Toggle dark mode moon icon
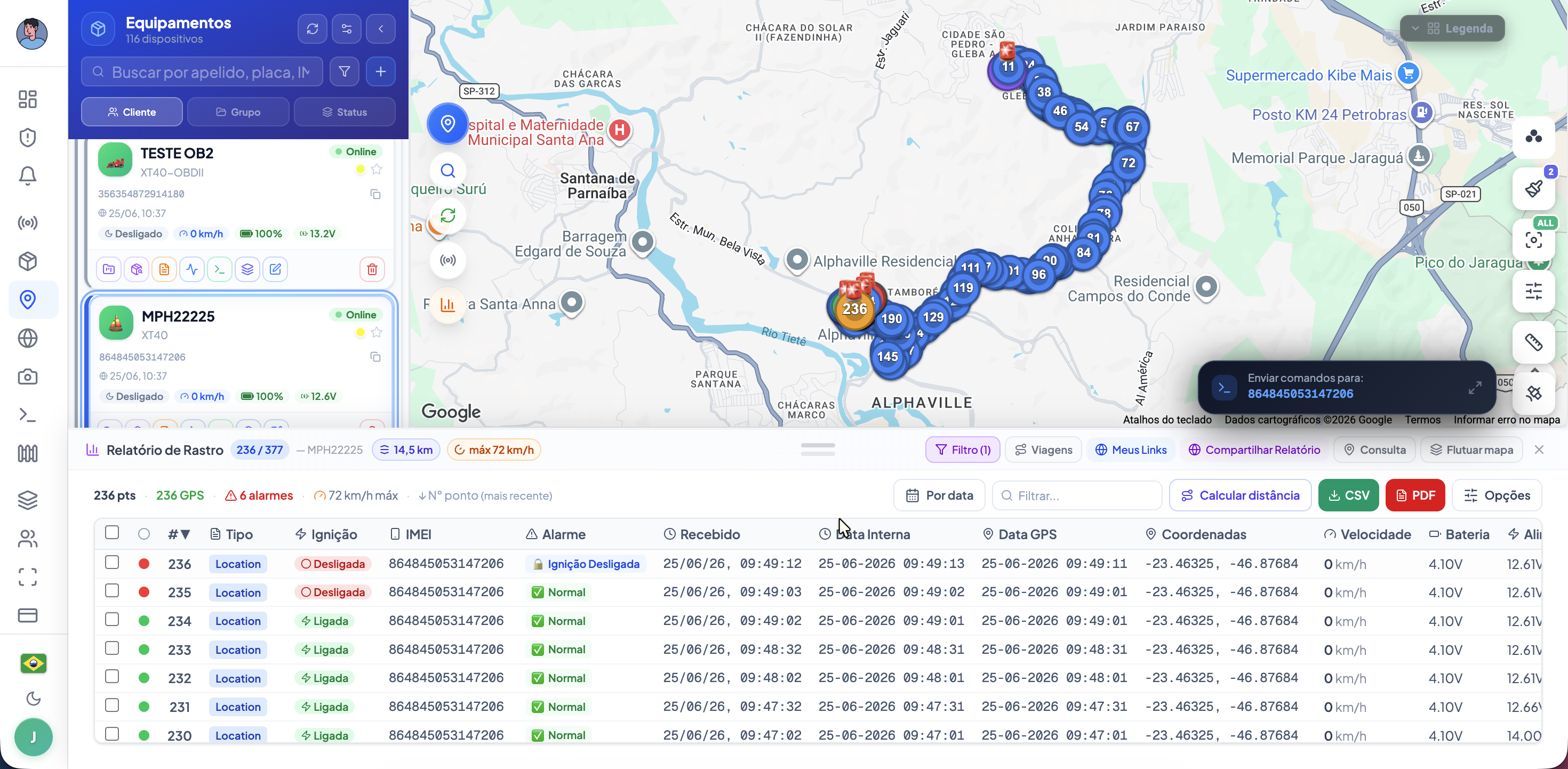This screenshot has height=769, width=1568. [34, 699]
